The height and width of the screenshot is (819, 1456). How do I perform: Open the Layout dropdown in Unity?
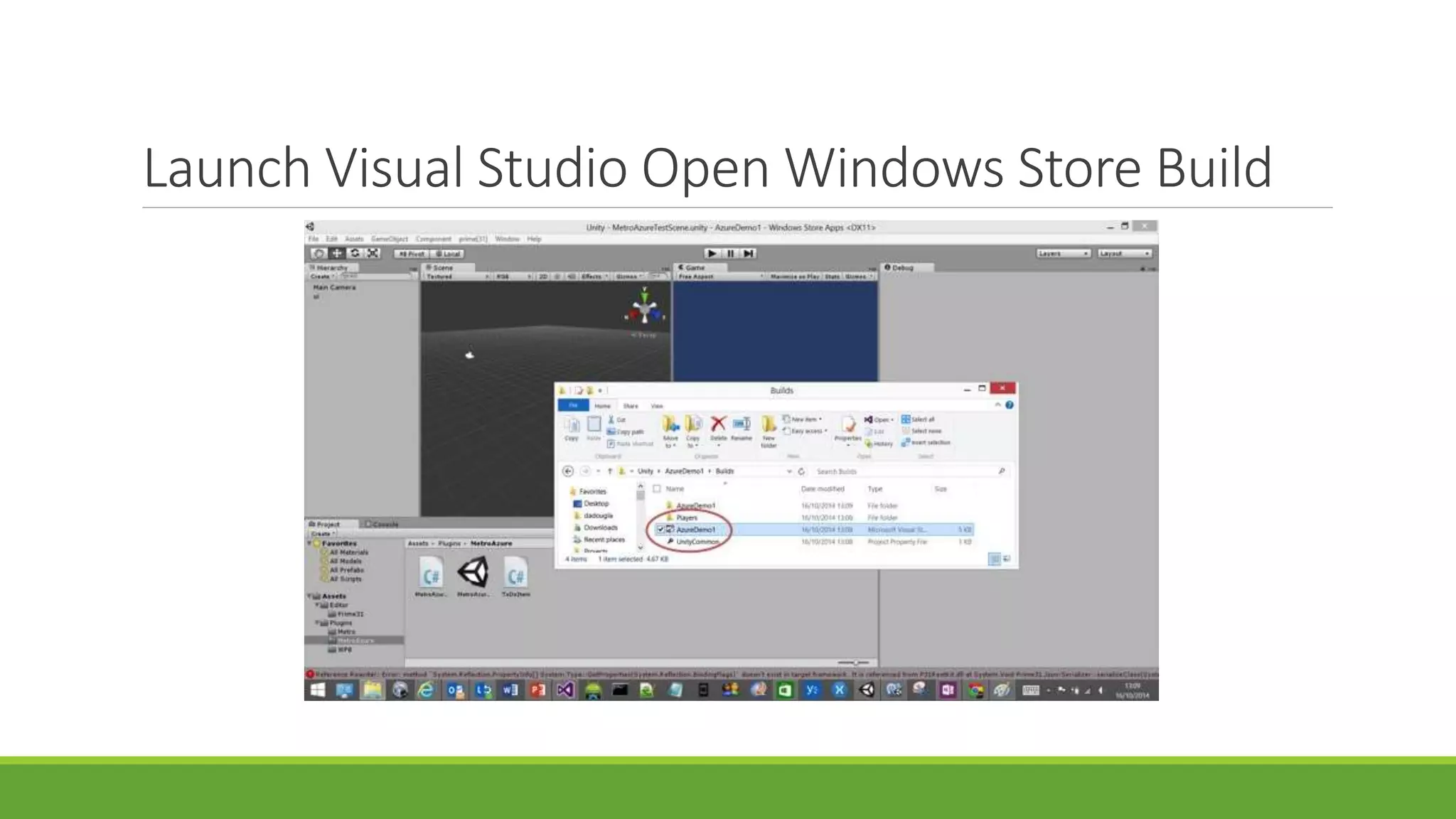pos(1124,254)
